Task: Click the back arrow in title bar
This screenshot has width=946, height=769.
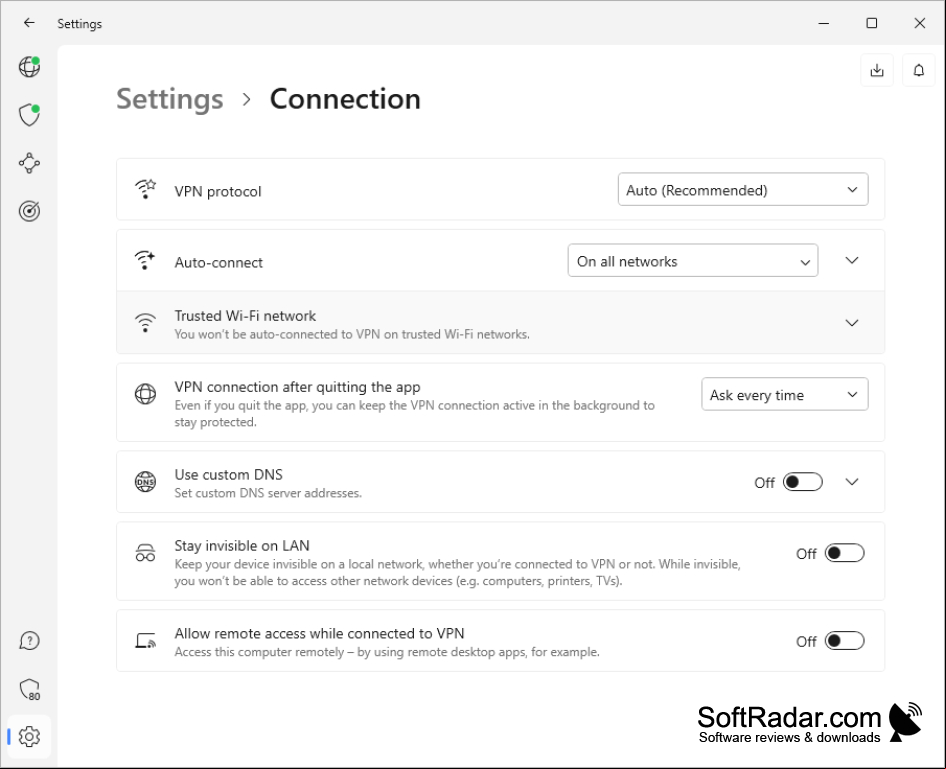Action: coord(29,23)
